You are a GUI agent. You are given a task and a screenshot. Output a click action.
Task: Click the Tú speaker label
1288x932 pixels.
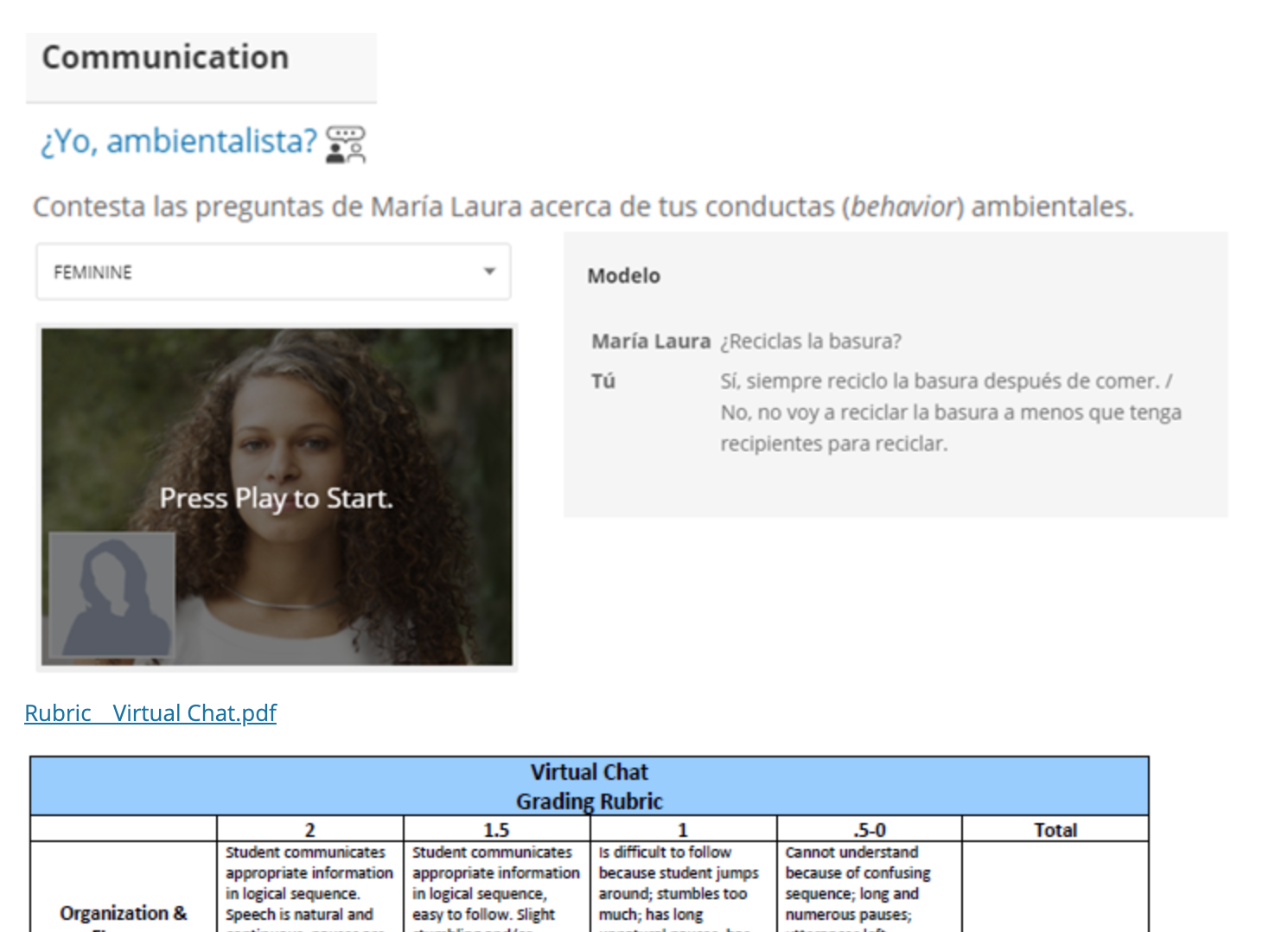[603, 381]
